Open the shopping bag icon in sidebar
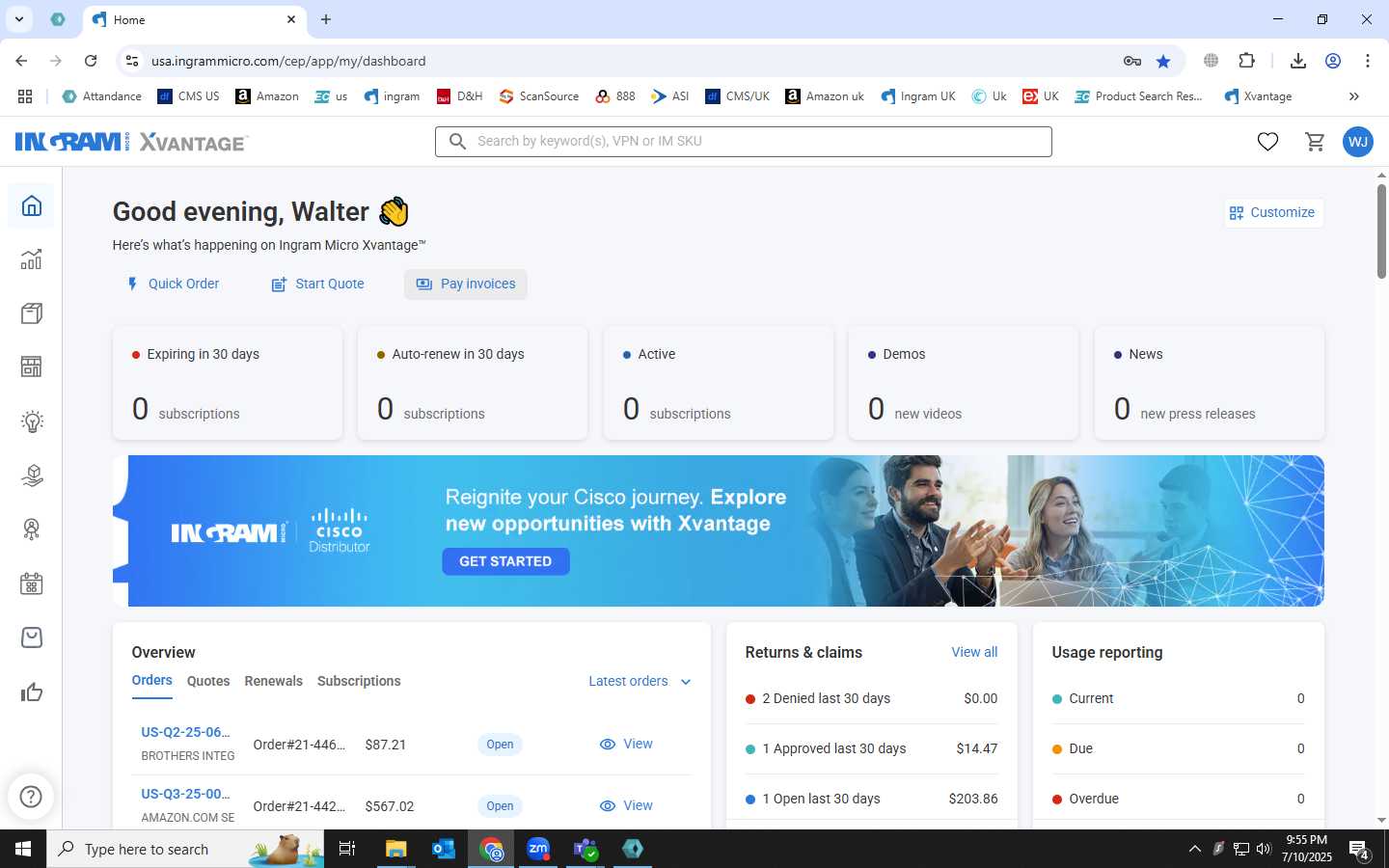 [32, 637]
